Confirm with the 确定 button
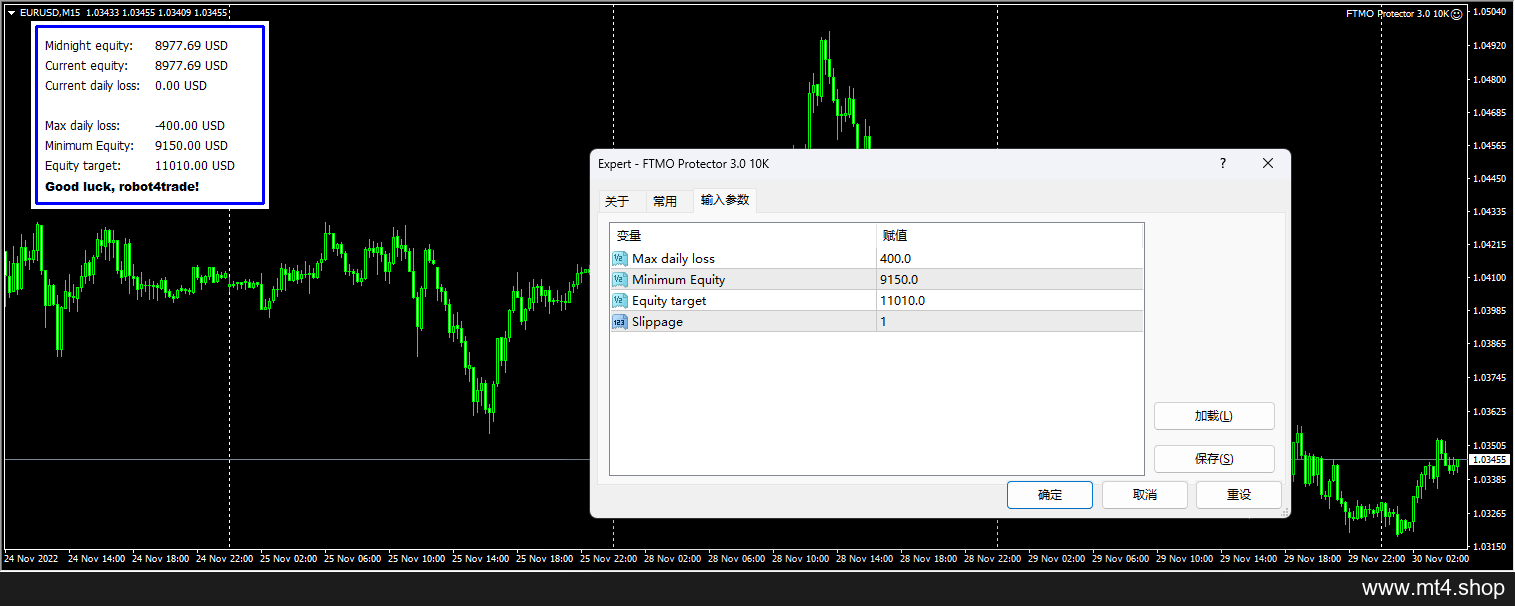1515x606 pixels. tap(1050, 495)
